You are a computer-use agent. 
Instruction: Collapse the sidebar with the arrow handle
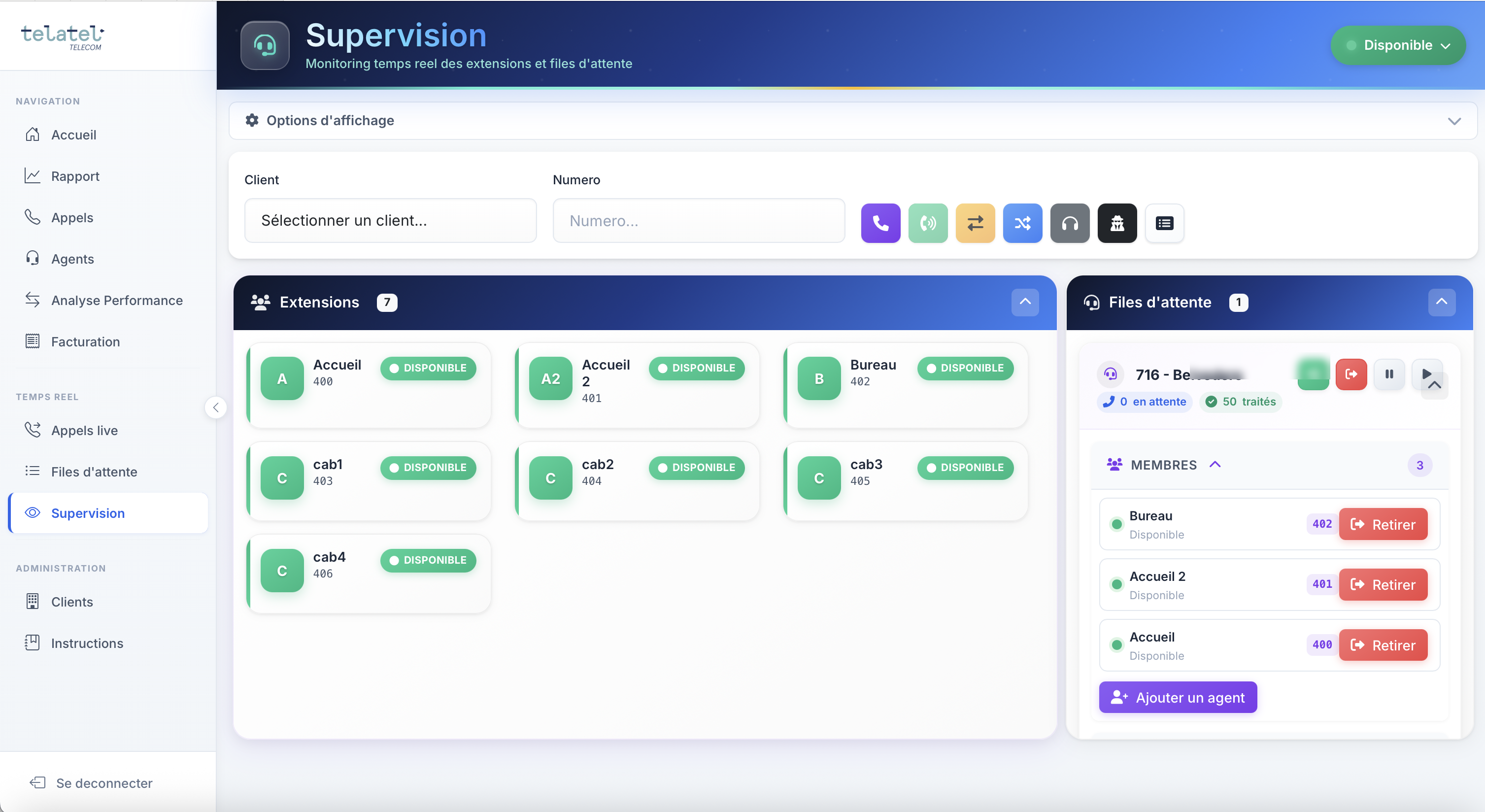(216, 407)
